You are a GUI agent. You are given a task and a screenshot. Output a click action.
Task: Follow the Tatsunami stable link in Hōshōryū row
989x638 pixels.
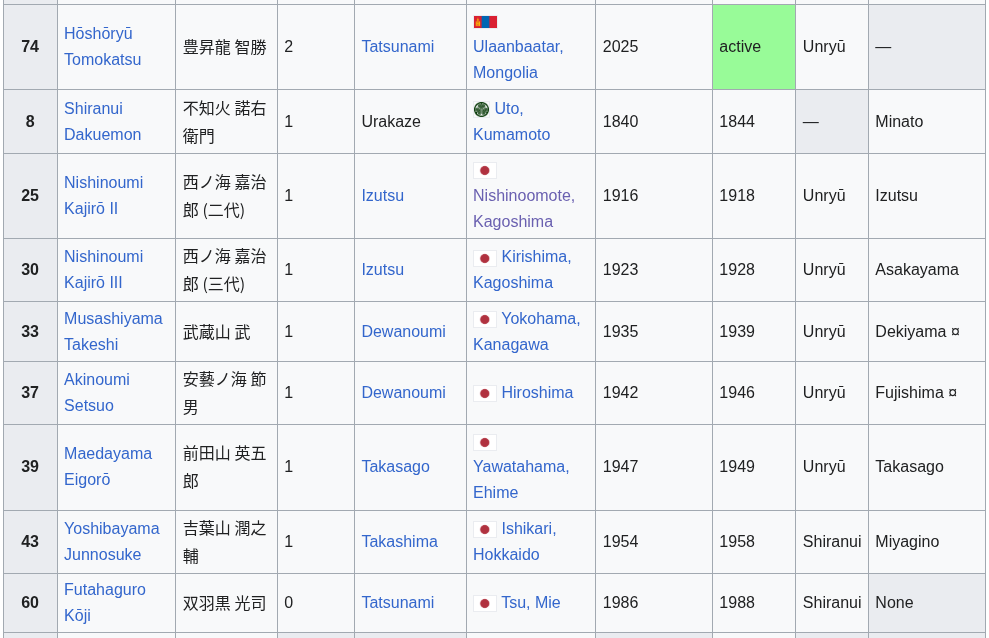pyautogui.click(x=397, y=46)
